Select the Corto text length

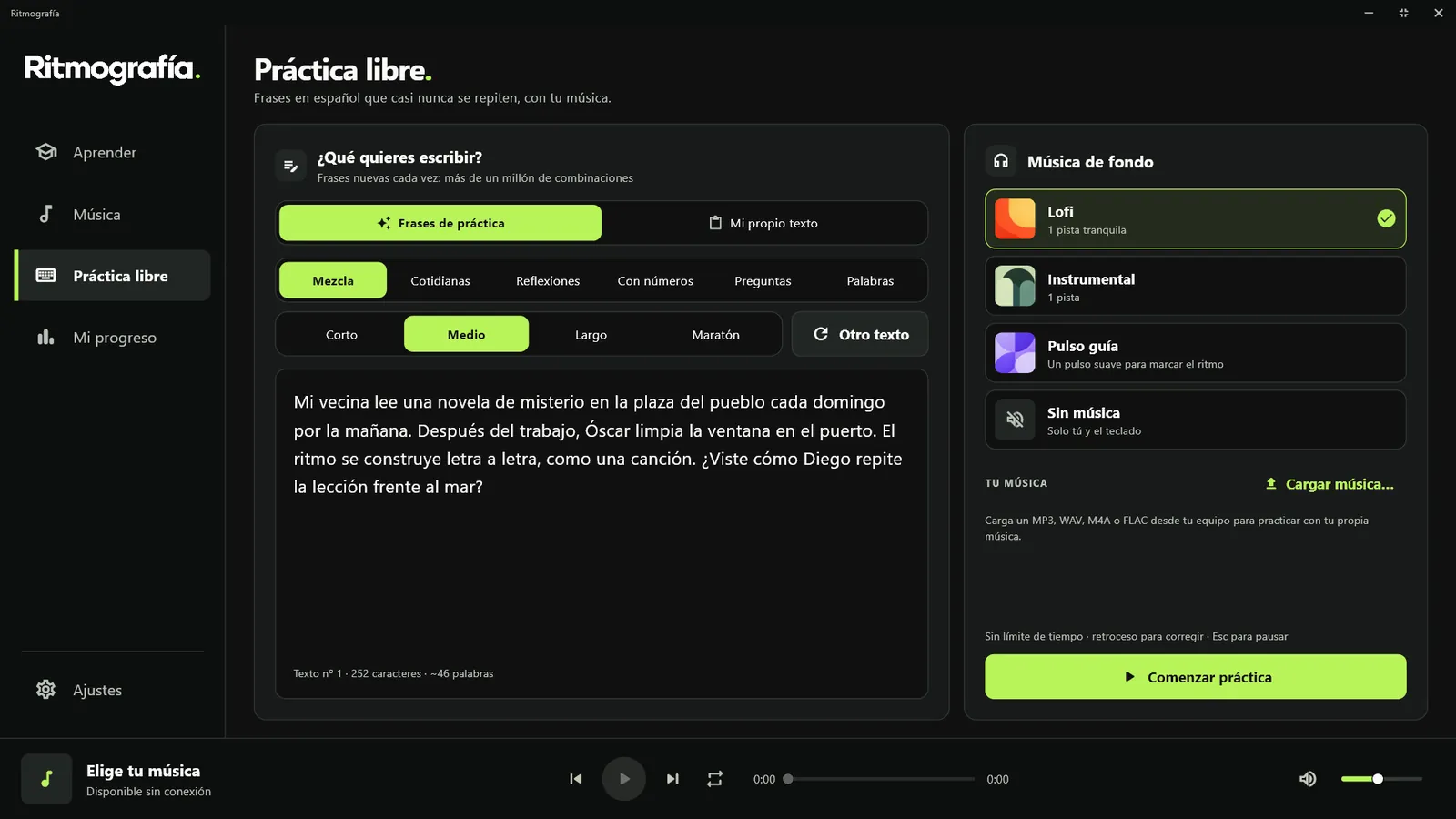pos(341,334)
